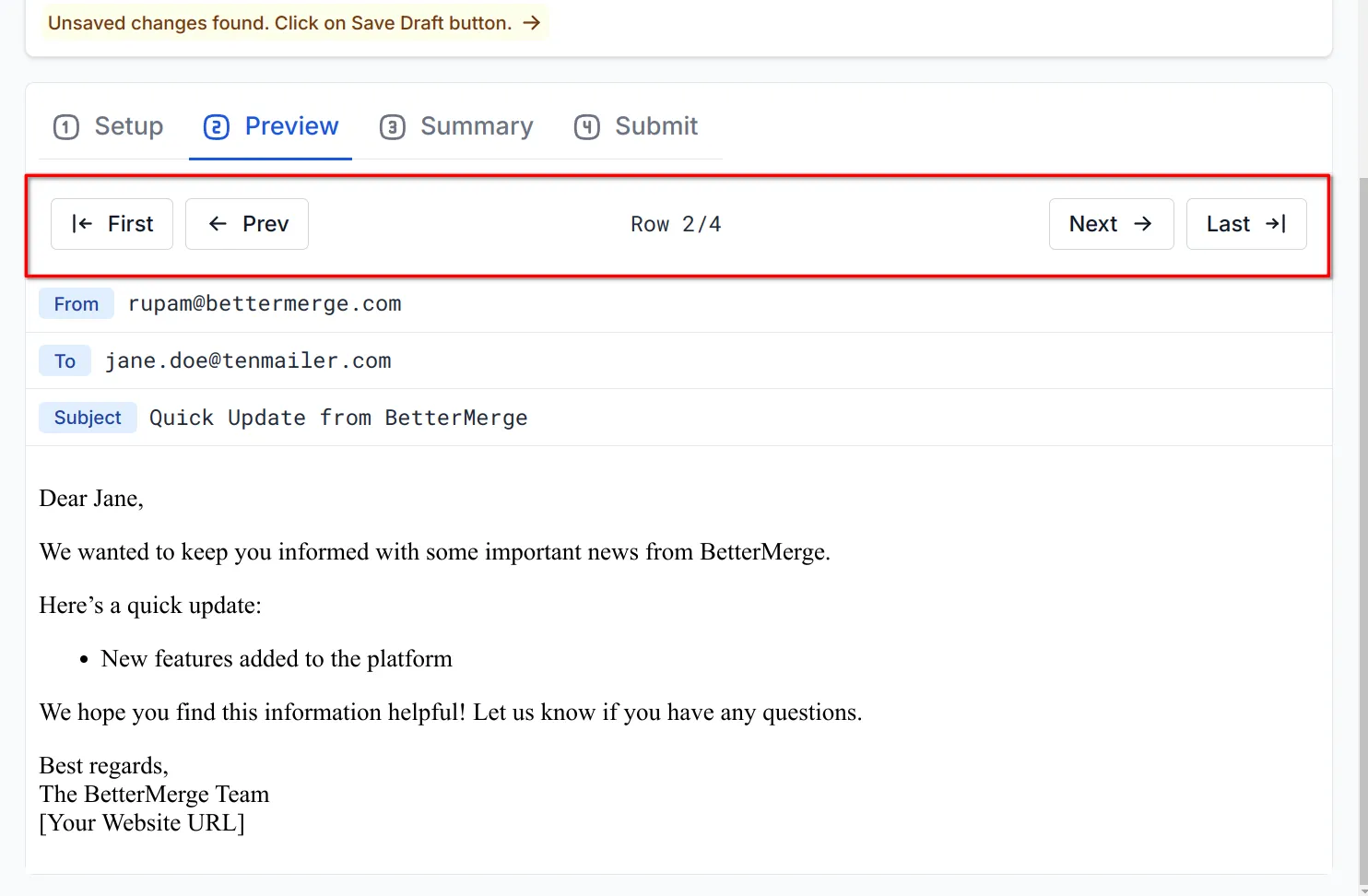
Task: Click the To badge label
Action: pos(65,360)
